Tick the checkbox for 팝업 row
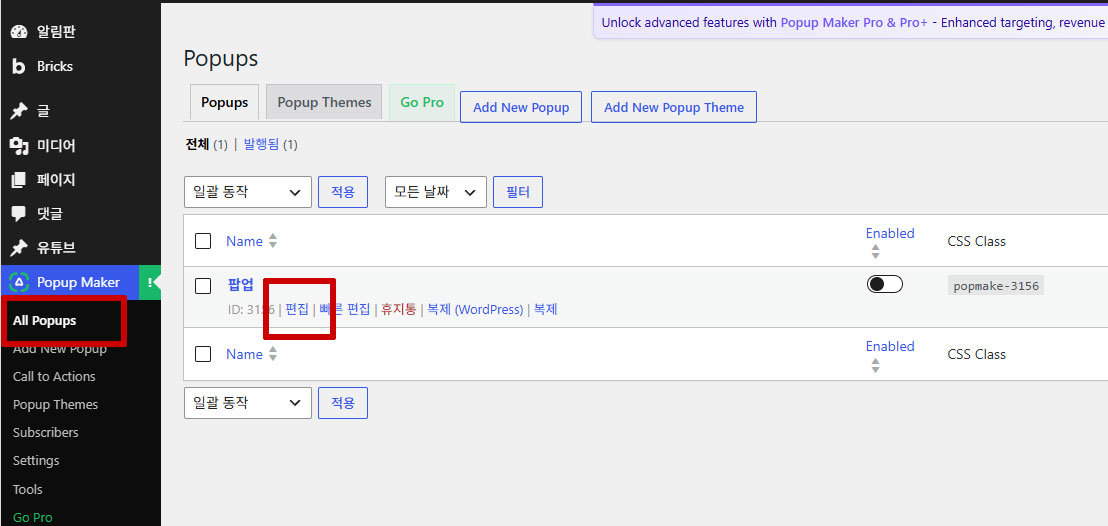Image resolution: width=1108 pixels, height=526 pixels. point(203,286)
